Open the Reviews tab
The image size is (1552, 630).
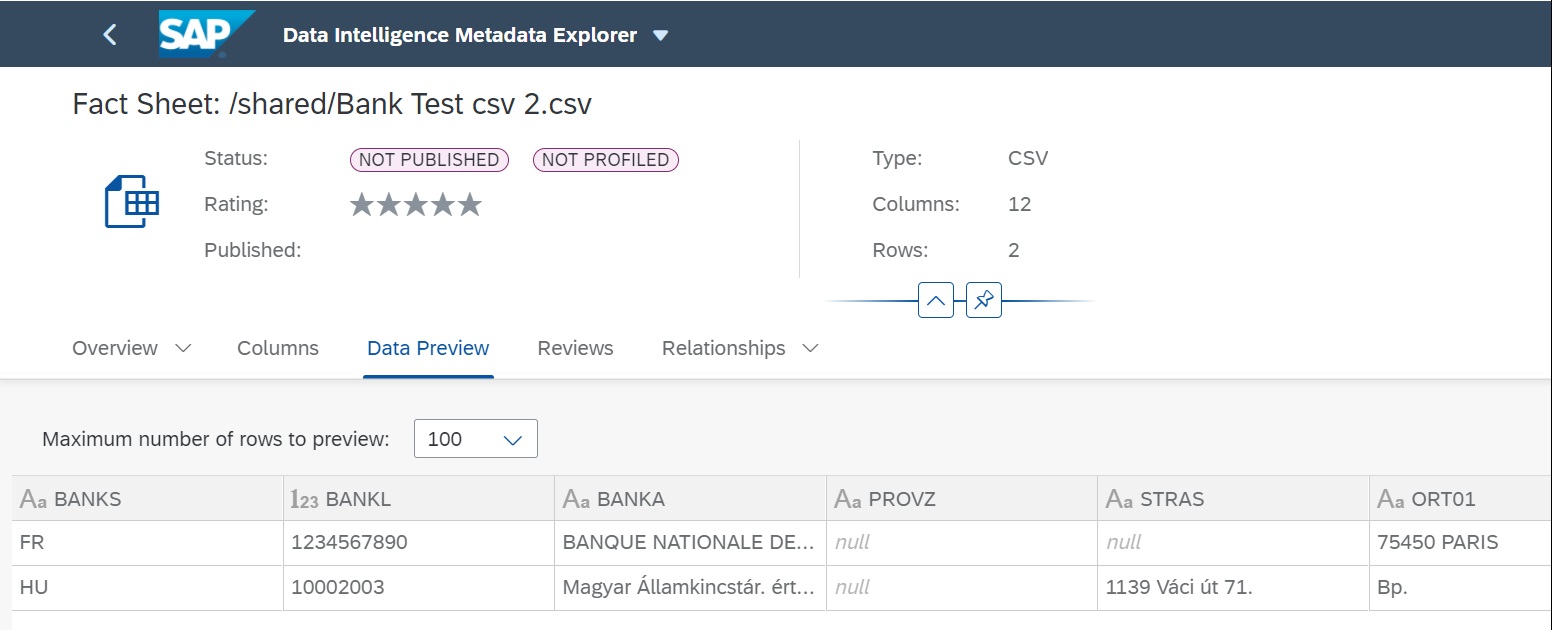click(x=575, y=348)
